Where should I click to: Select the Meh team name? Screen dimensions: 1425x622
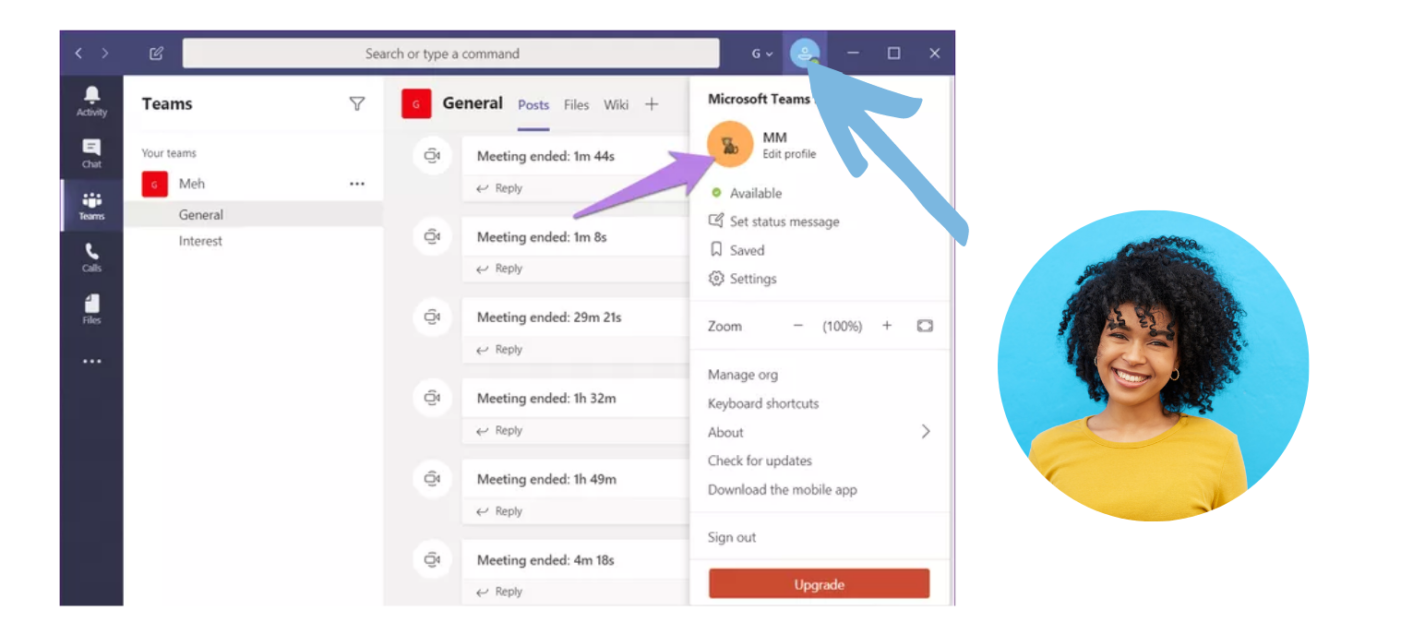[x=192, y=184]
